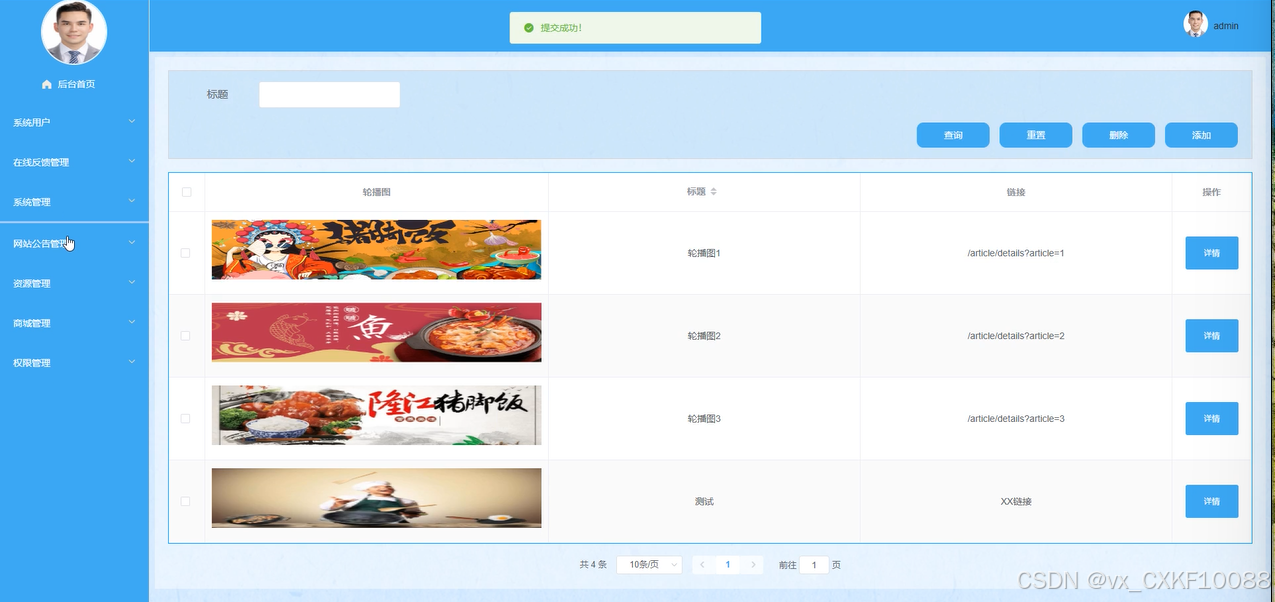Click the green success checkmark icon

529,28
